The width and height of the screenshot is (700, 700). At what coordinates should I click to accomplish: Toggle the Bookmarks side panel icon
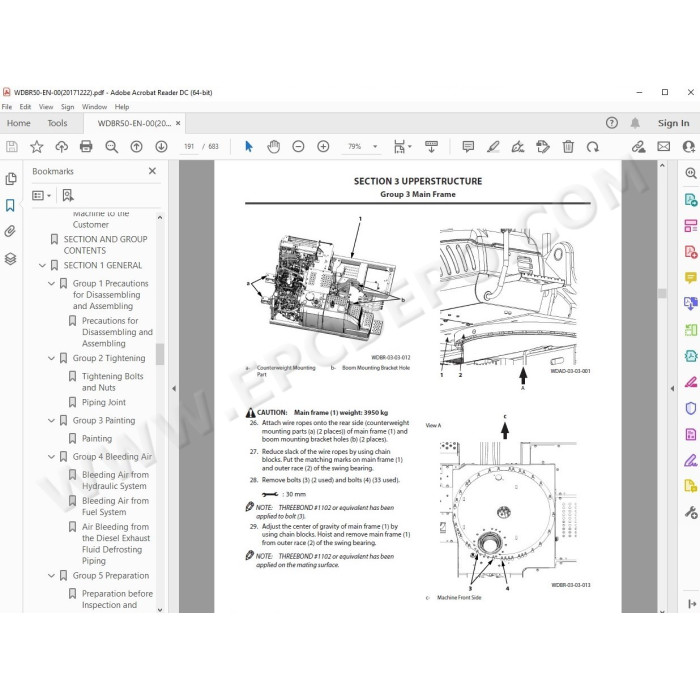click(x=10, y=205)
